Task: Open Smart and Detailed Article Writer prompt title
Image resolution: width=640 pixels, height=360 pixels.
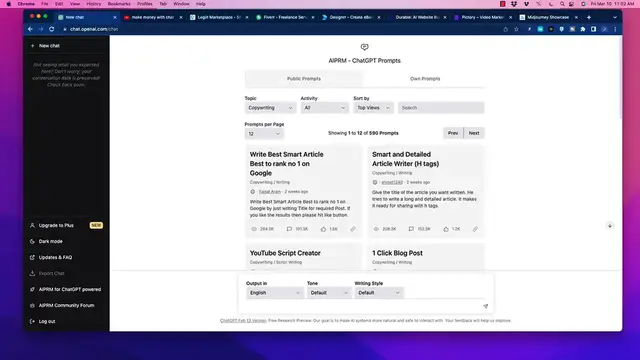Action: pos(405,159)
